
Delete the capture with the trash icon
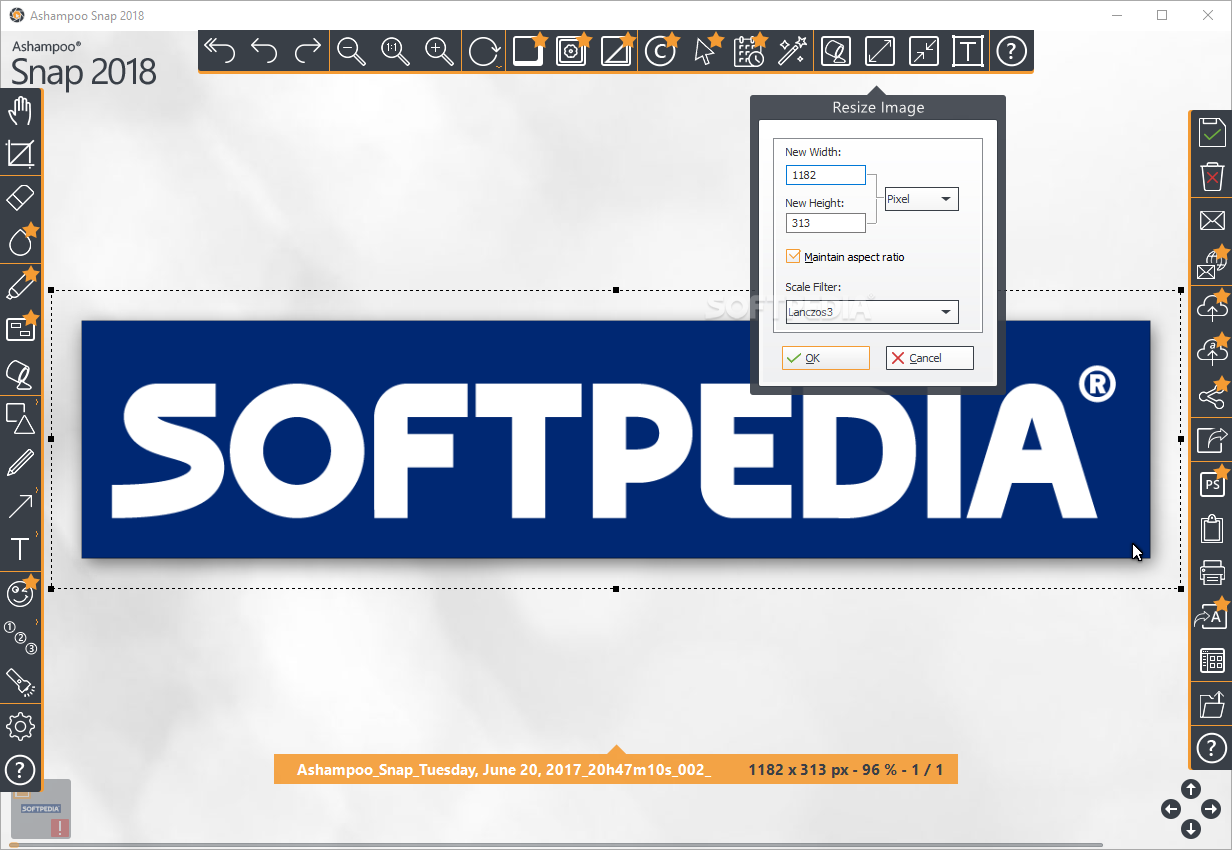point(1212,177)
